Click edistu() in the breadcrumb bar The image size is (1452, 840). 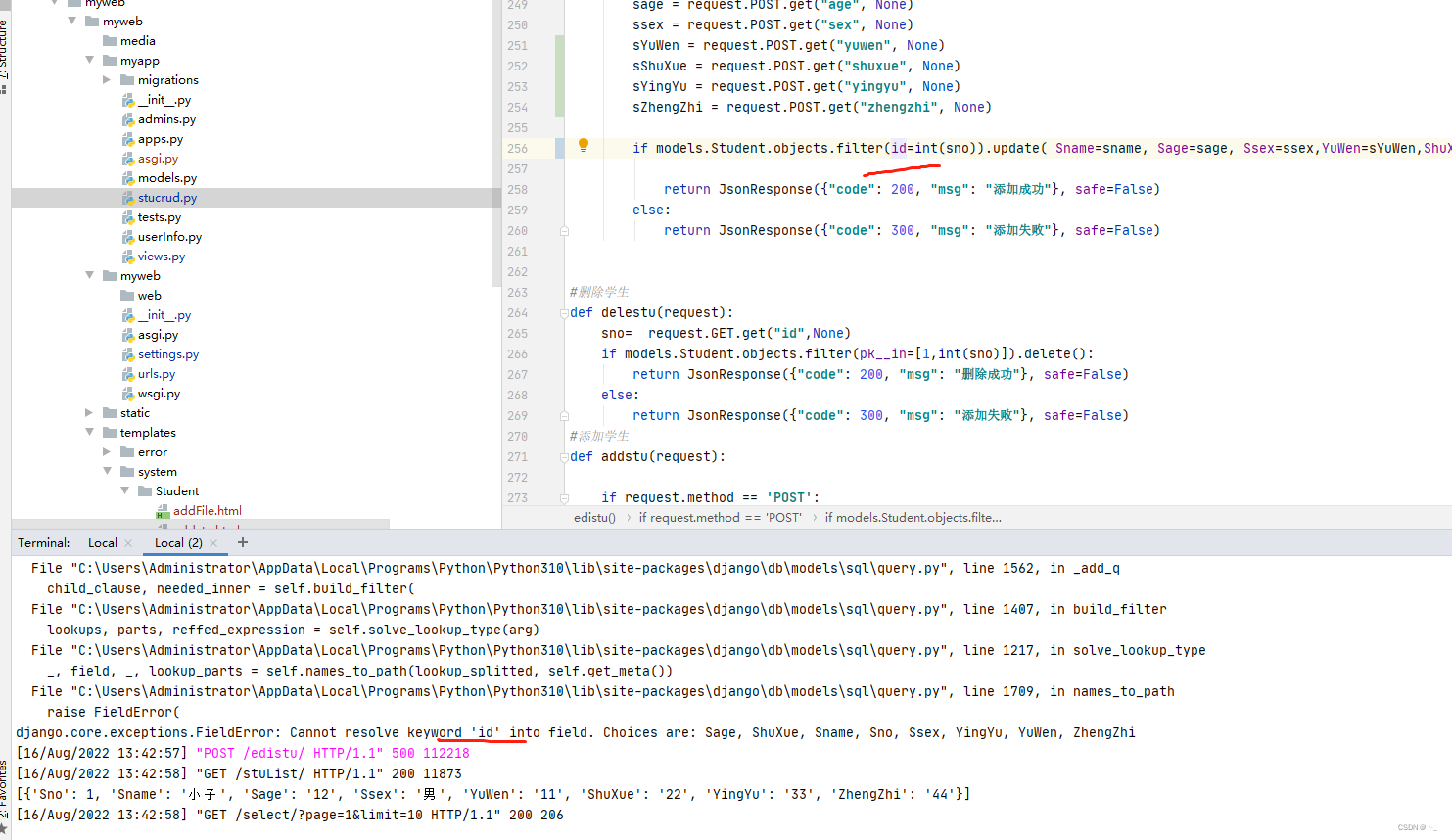594,517
